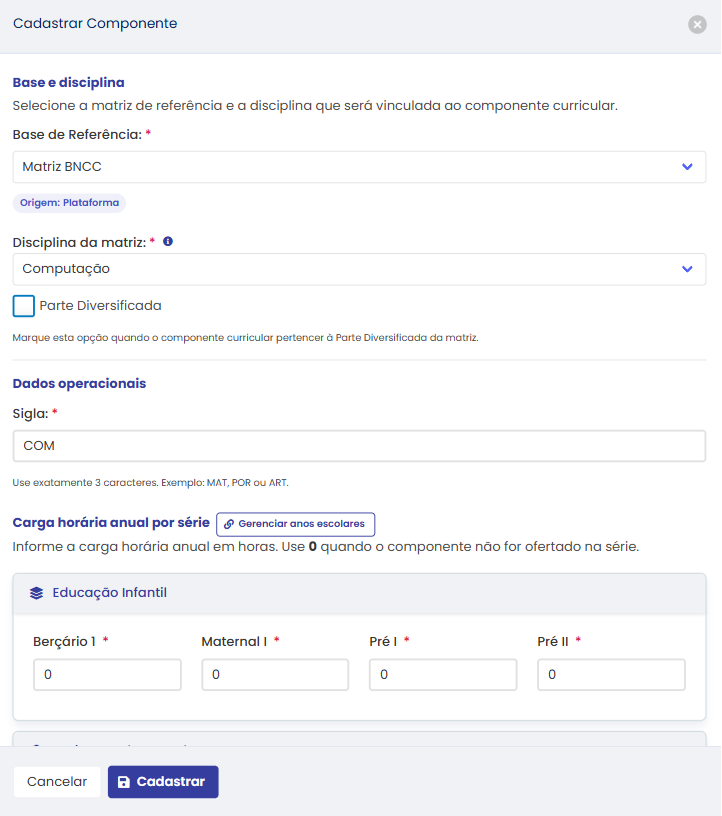Click the info icon beside Disciplina da matriz
Screen dimensions: 722x816
coord(168,241)
